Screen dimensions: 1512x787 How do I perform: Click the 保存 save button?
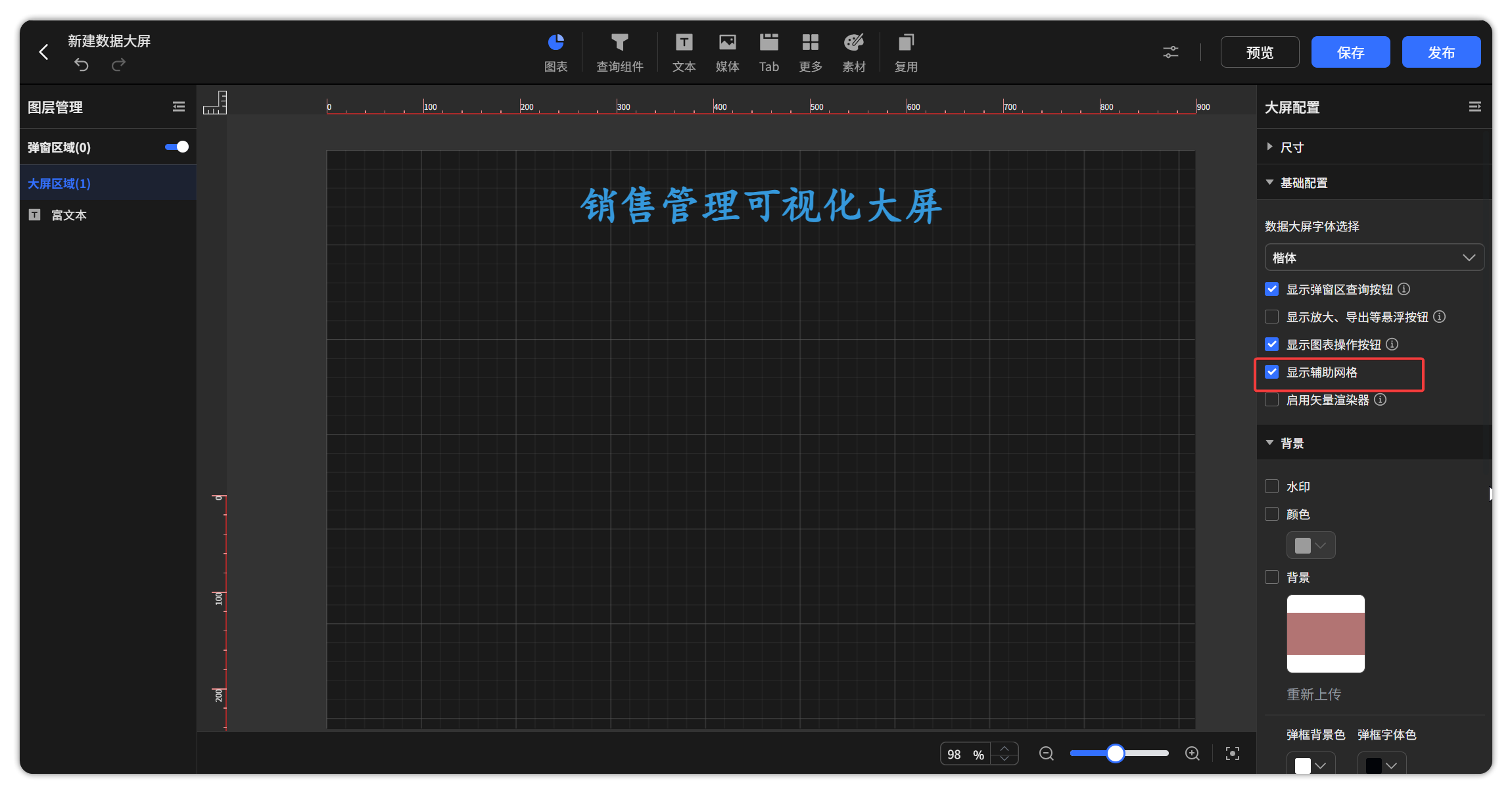click(1350, 52)
